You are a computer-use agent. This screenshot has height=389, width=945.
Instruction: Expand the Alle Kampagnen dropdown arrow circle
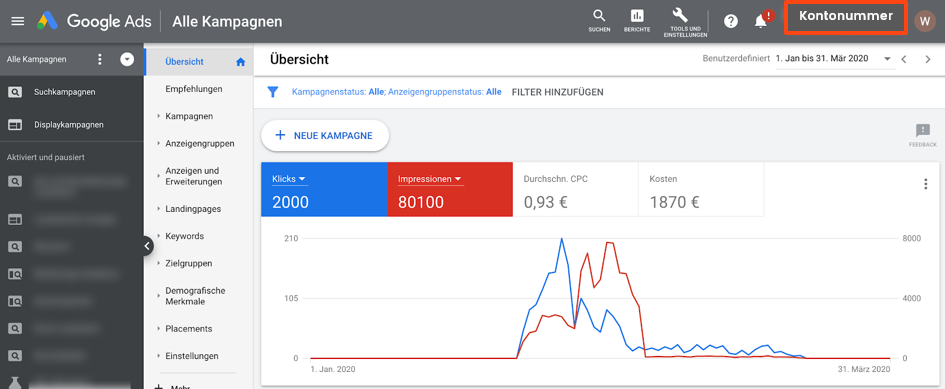tap(127, 60)
